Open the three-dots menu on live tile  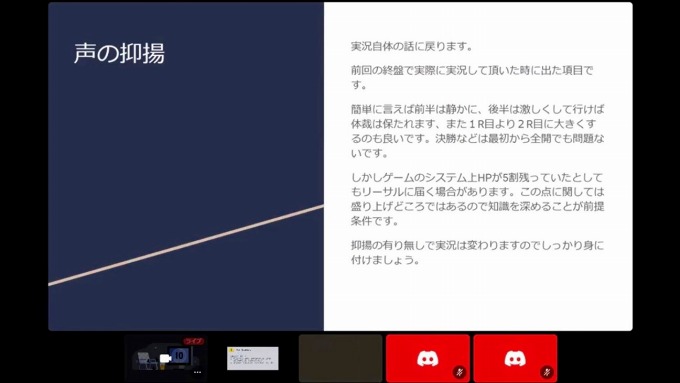197,372
